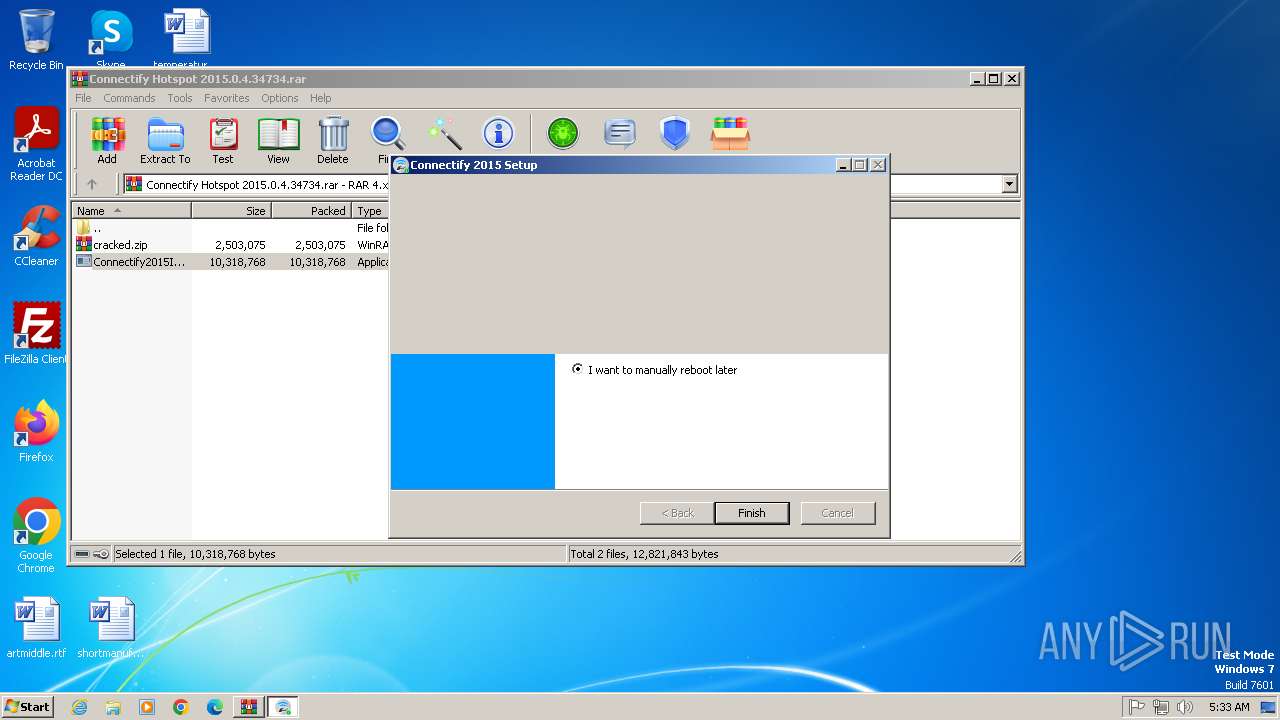Click the 5:33 AM clock in tray
1280x720 pixels.
1229,707
